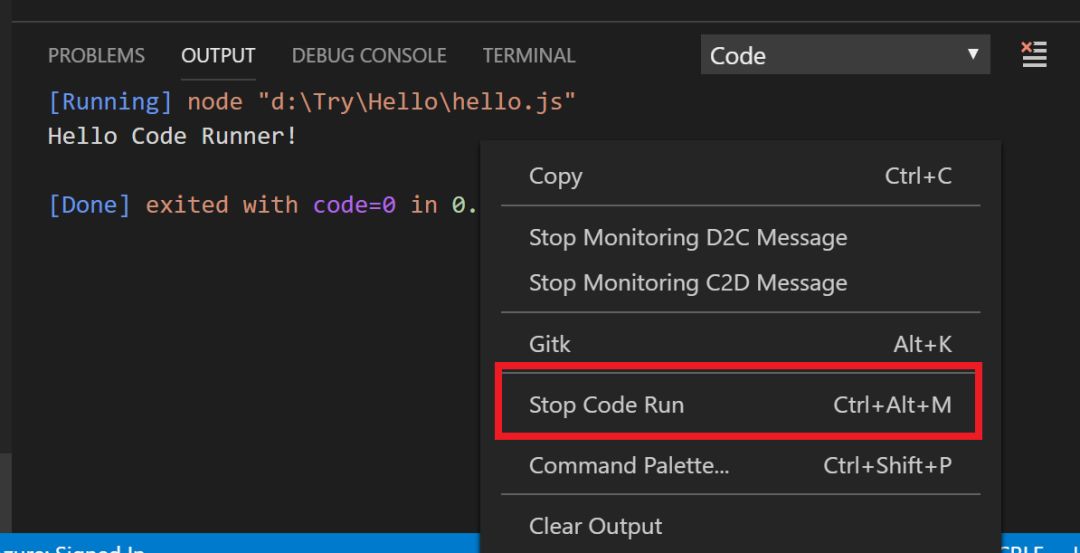Show the TERMINAL tab

point(529,56)
